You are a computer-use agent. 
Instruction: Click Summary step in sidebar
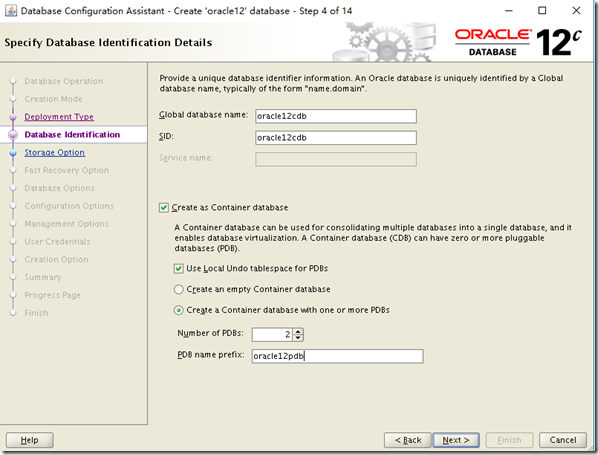point(43,277)
